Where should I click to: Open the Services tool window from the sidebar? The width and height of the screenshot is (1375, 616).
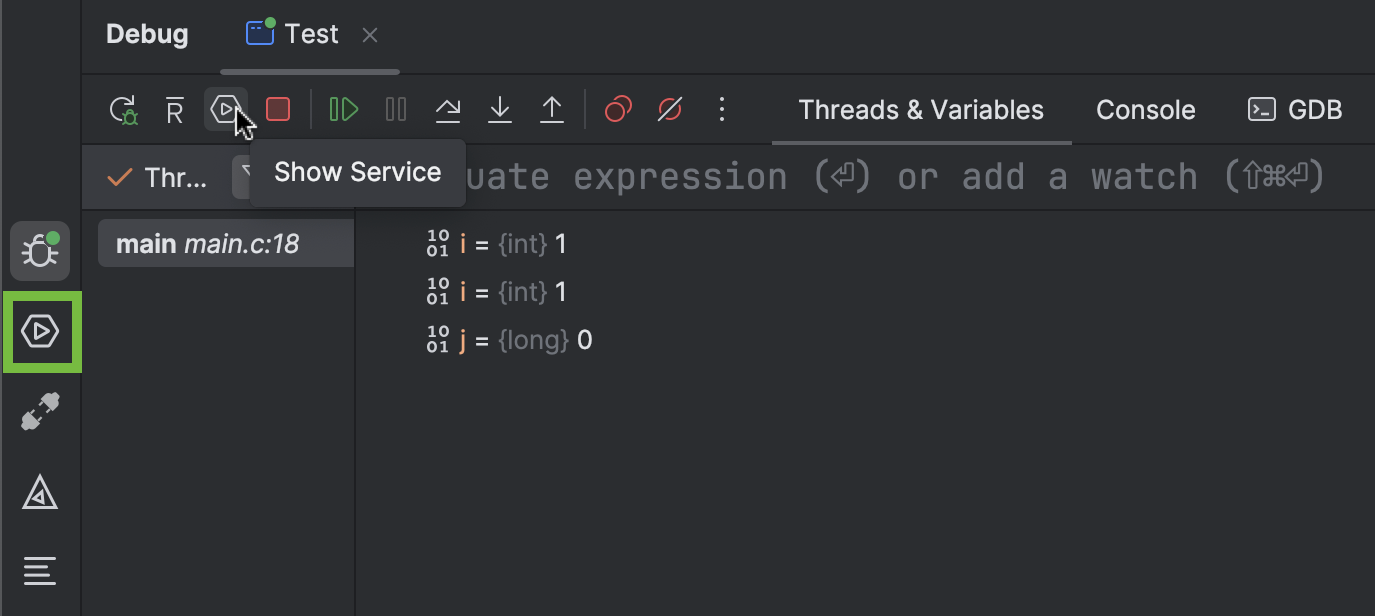[40, 332]
